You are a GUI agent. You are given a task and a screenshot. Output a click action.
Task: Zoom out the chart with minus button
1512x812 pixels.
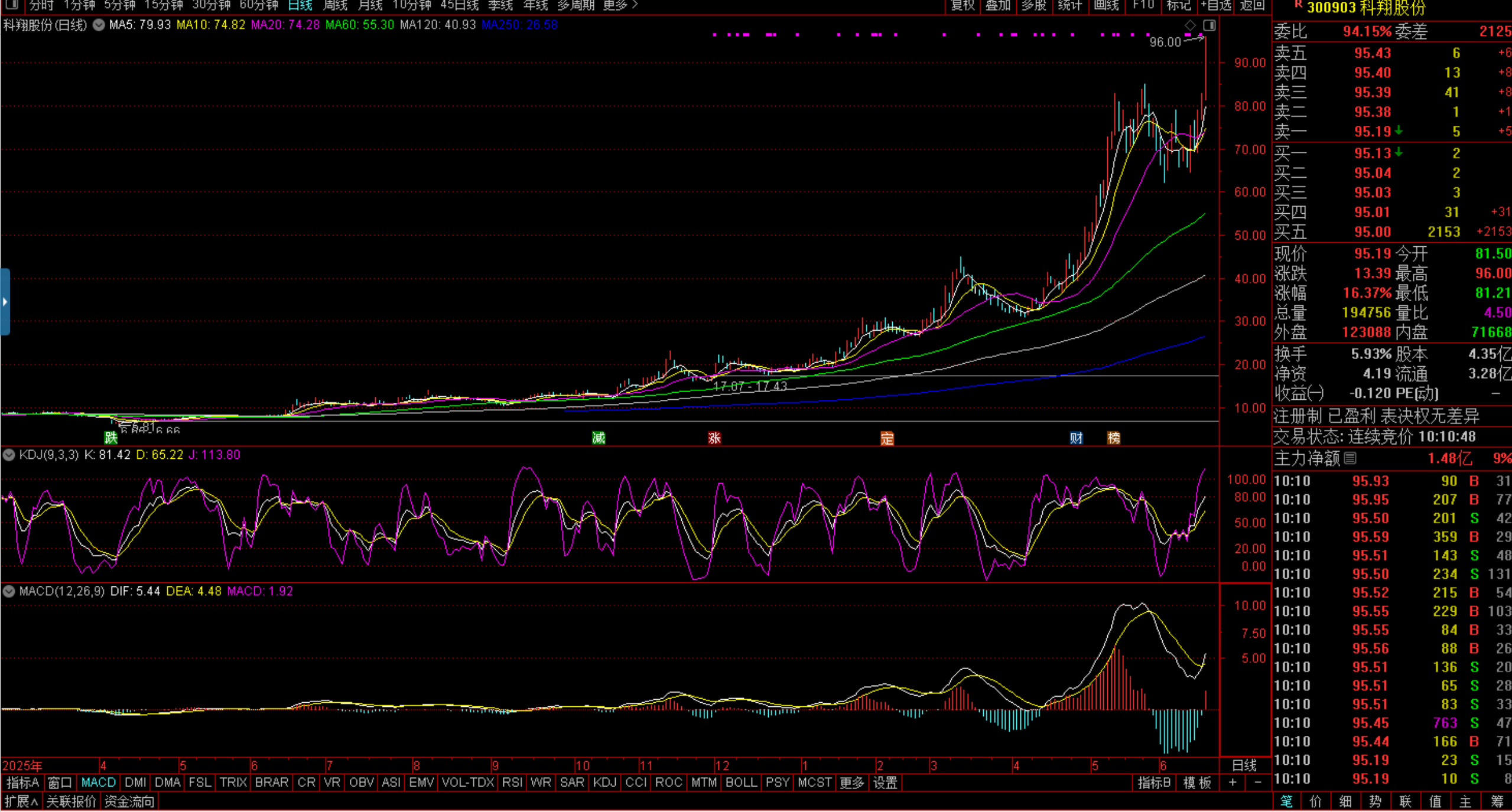point(1258,782)
